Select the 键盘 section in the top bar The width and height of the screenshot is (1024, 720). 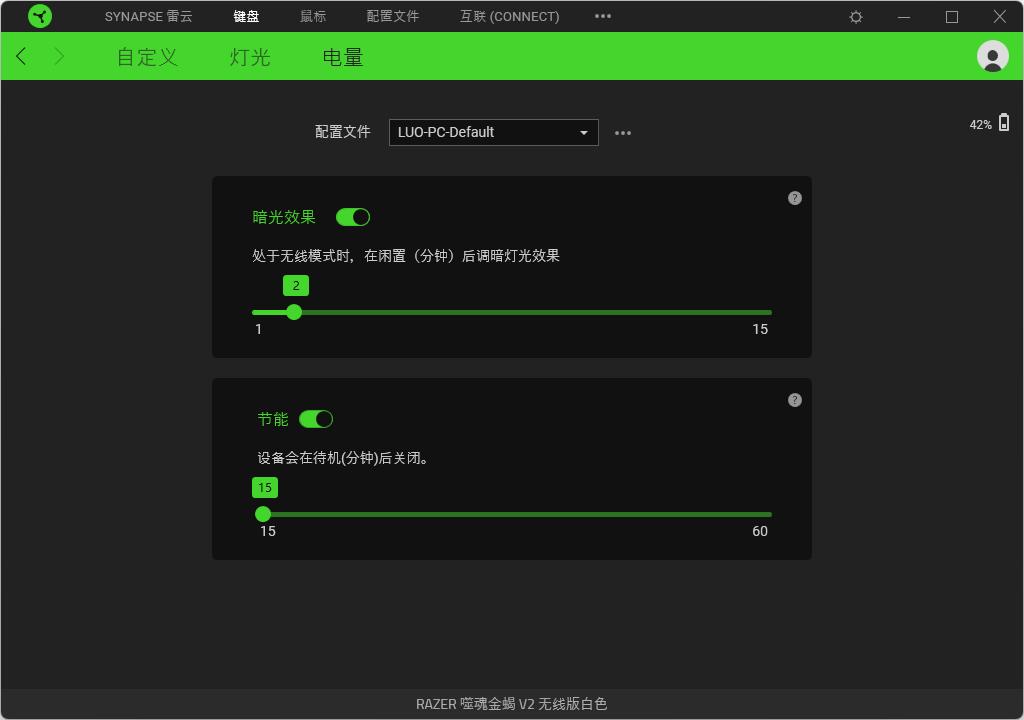click(x=244, y=16)
